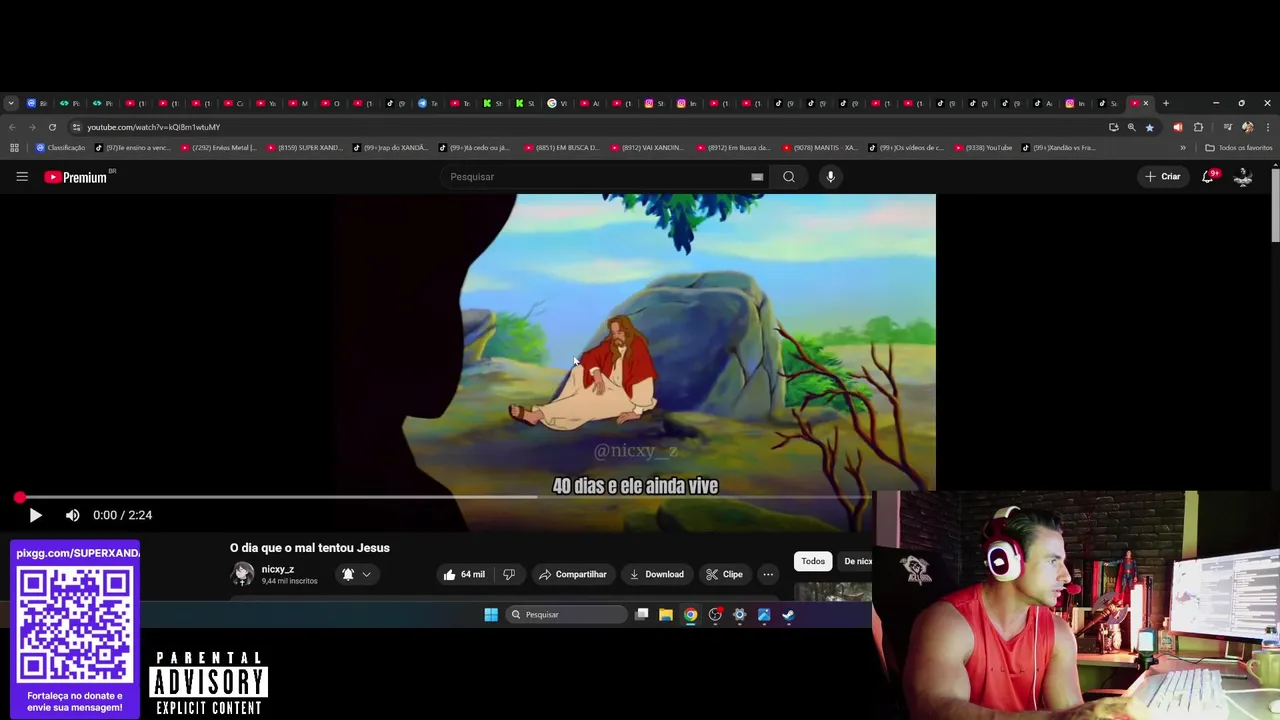Play the video with the play button
This screenshot has width=1280, height=720.
click(35, 515)
